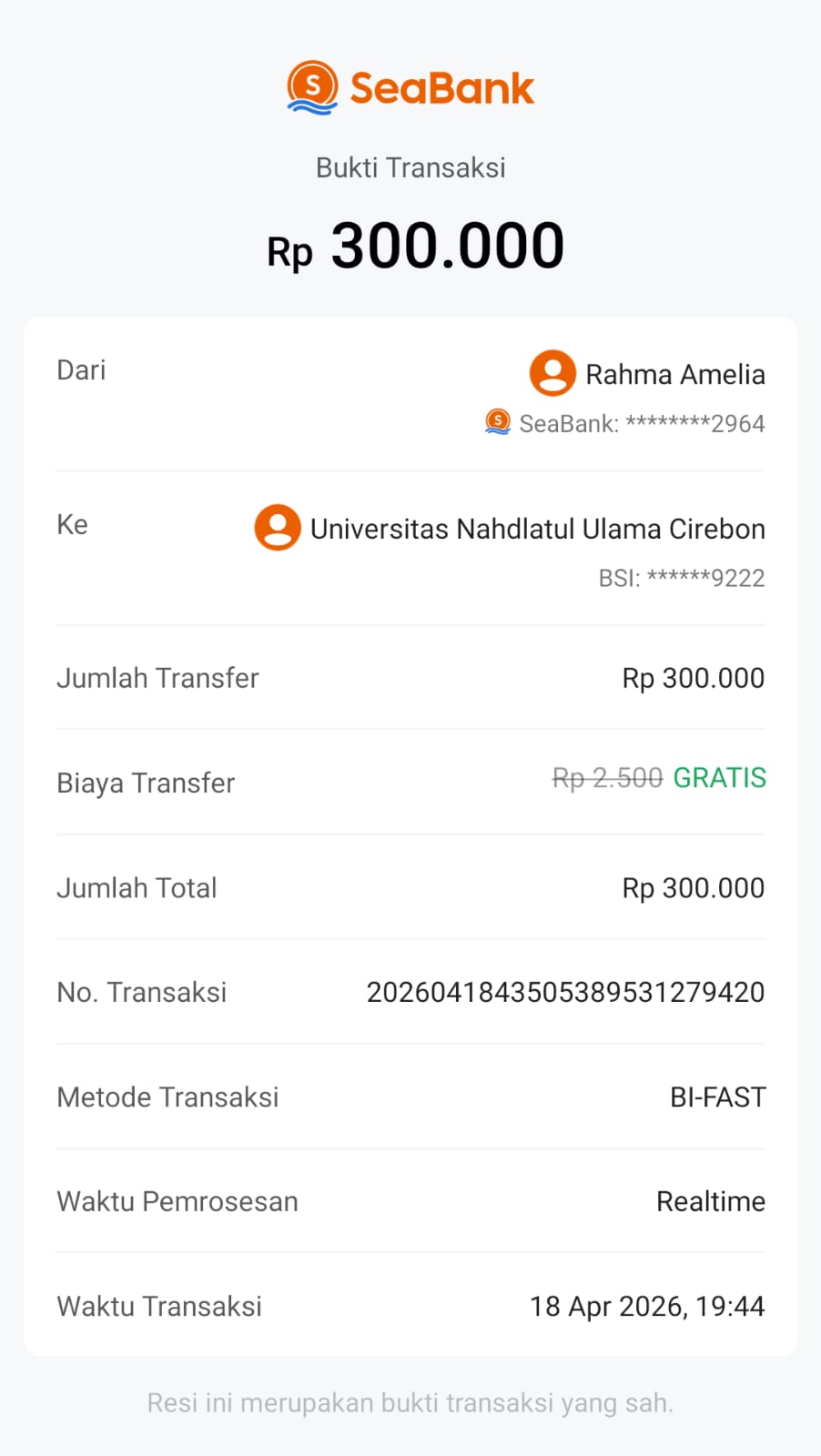Image resolution: width=821 pixels, height=1456 pixels.
Task: Click the SeaBank masked account number
Action: coord(642,423)
